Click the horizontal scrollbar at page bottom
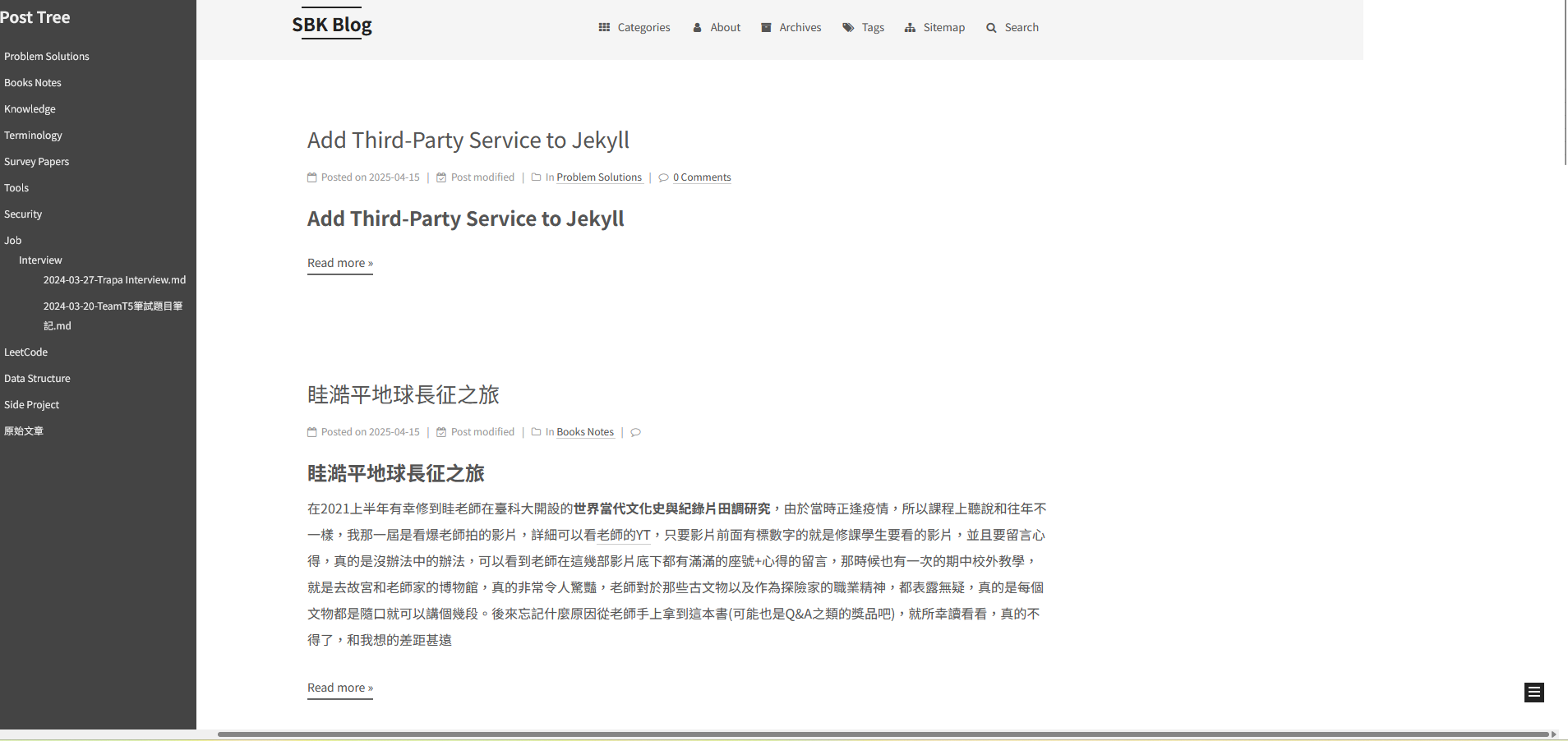This screenshot has height=741, width=1568. (x=883, y=734)
